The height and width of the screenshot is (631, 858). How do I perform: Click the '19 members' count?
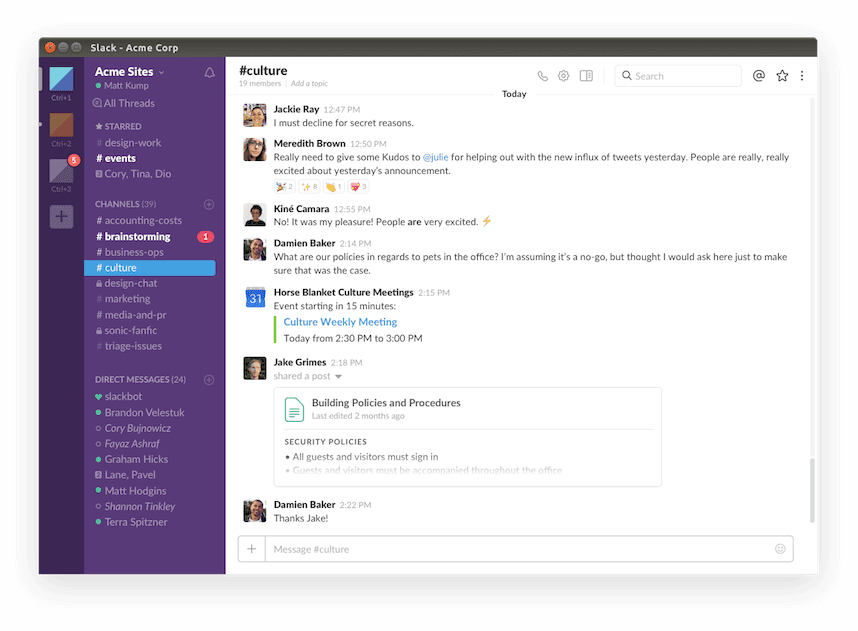click(x=260, y=84)
